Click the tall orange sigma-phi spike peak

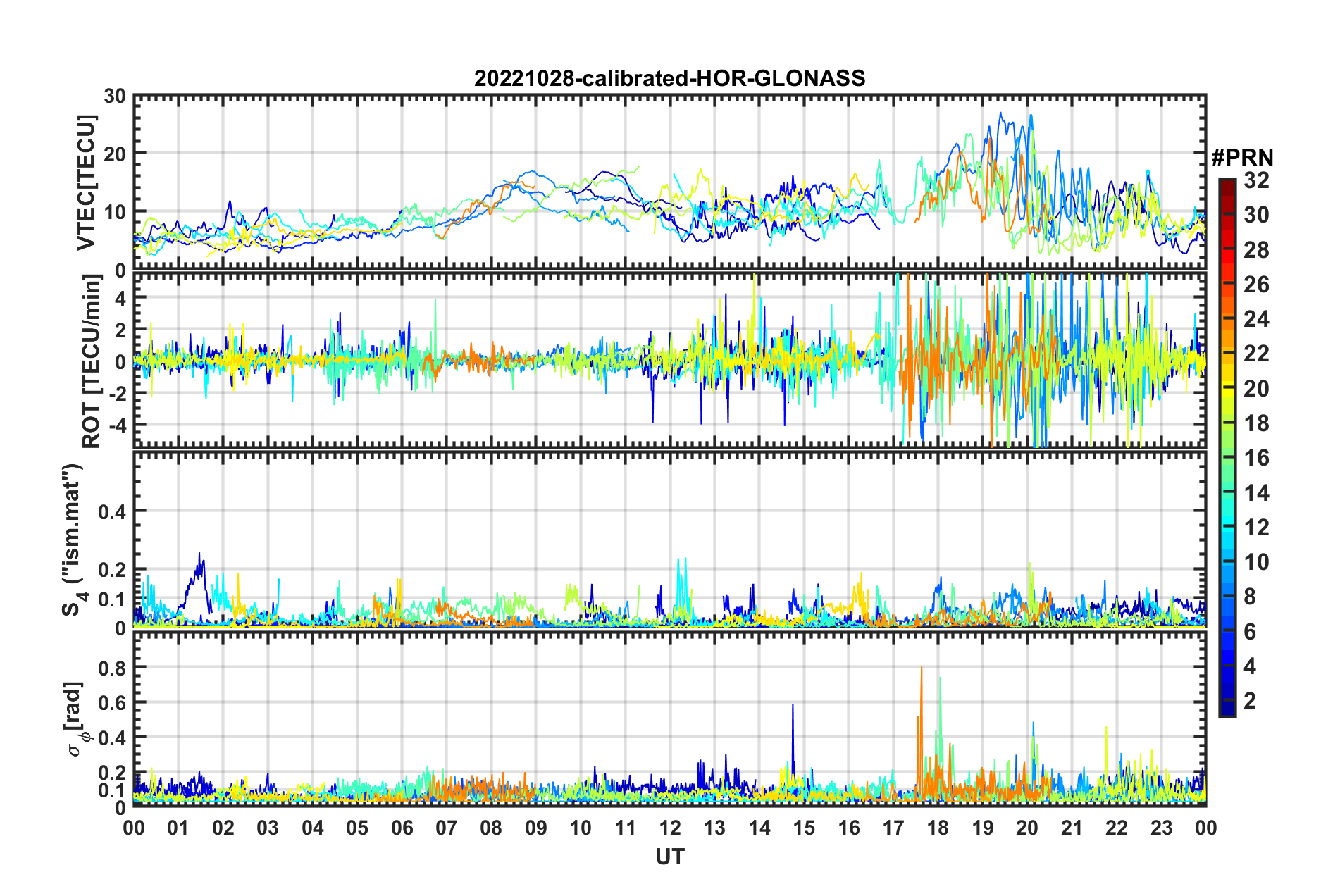click(x=921, y=668)
